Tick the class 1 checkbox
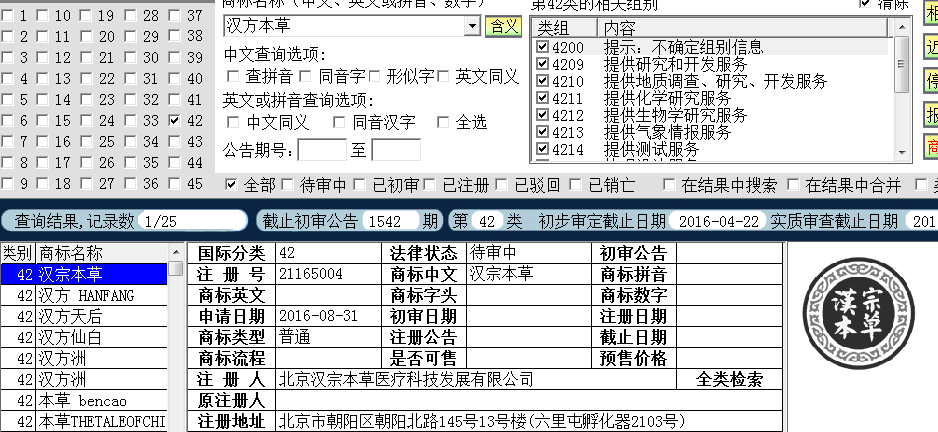938x432 pixels. click(7, 16)
